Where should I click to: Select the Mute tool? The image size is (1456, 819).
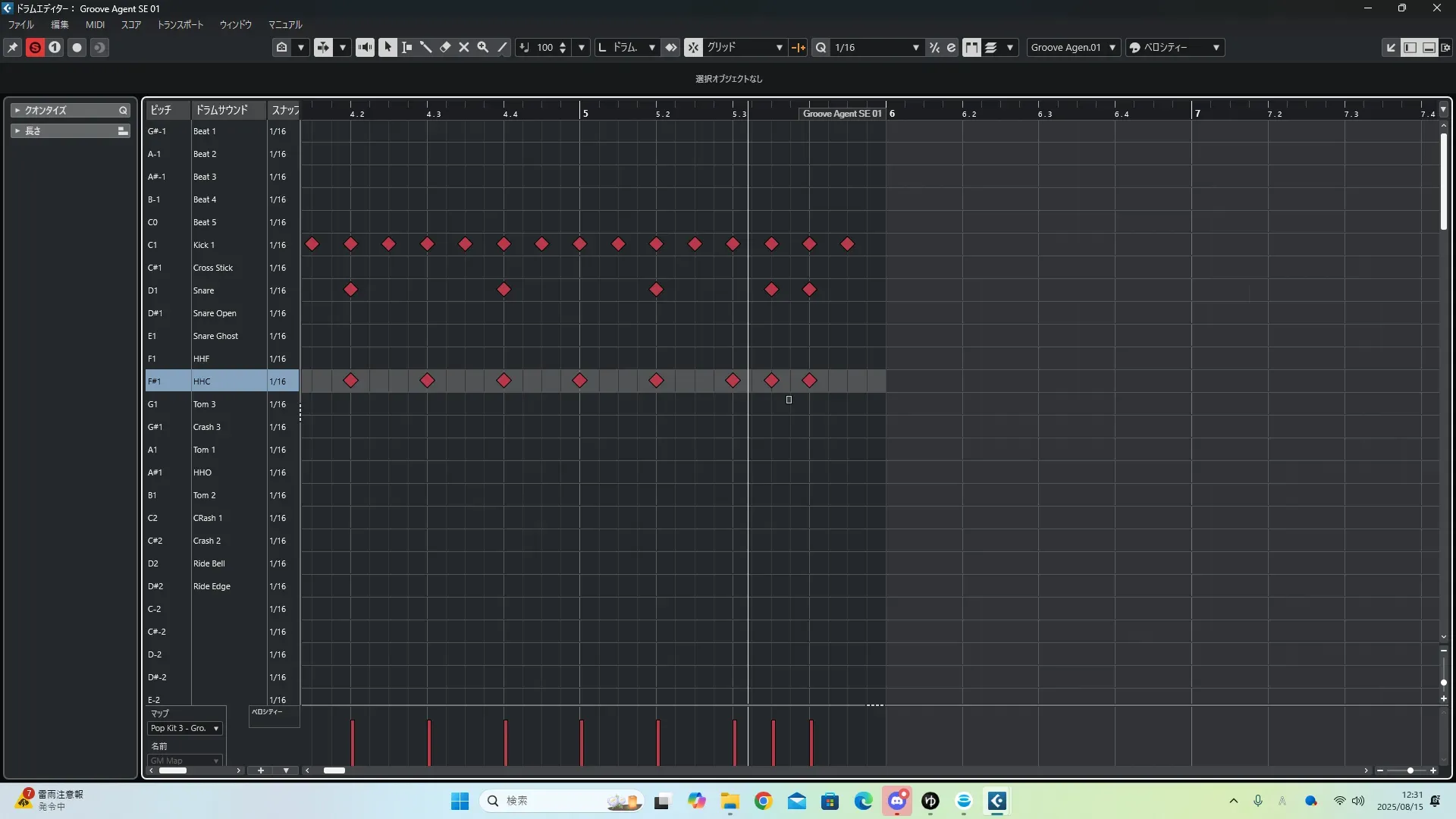464,47
